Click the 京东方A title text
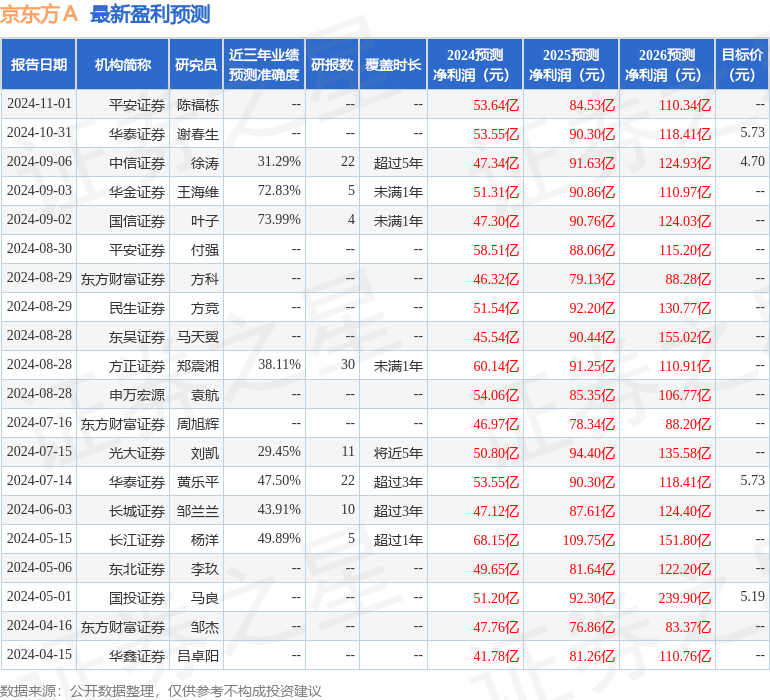The height and width of the screenshot is (700, 770). click(39, 14)
